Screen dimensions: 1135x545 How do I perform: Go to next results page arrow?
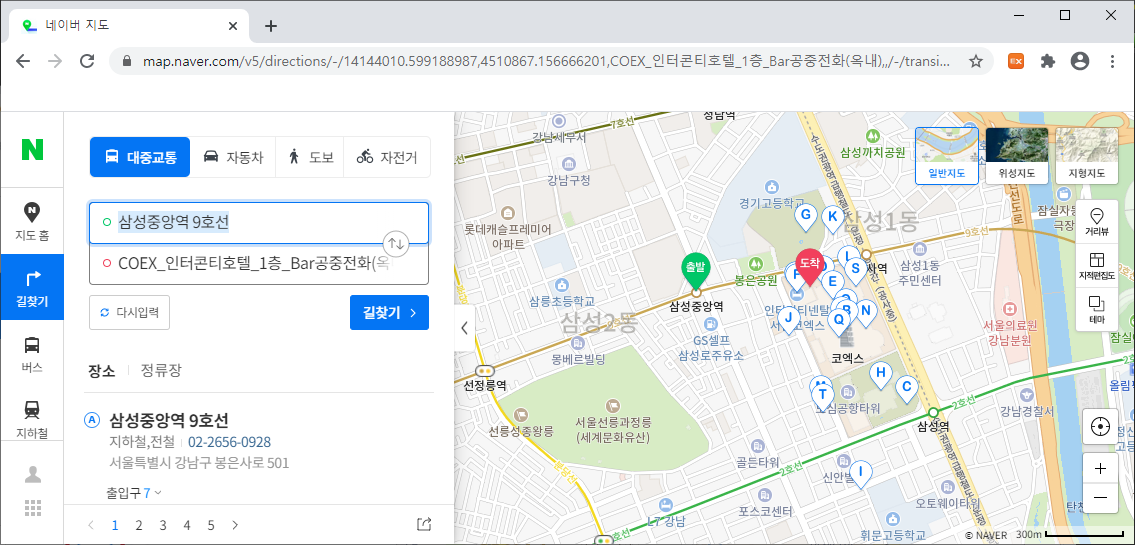tap(235, 525)
